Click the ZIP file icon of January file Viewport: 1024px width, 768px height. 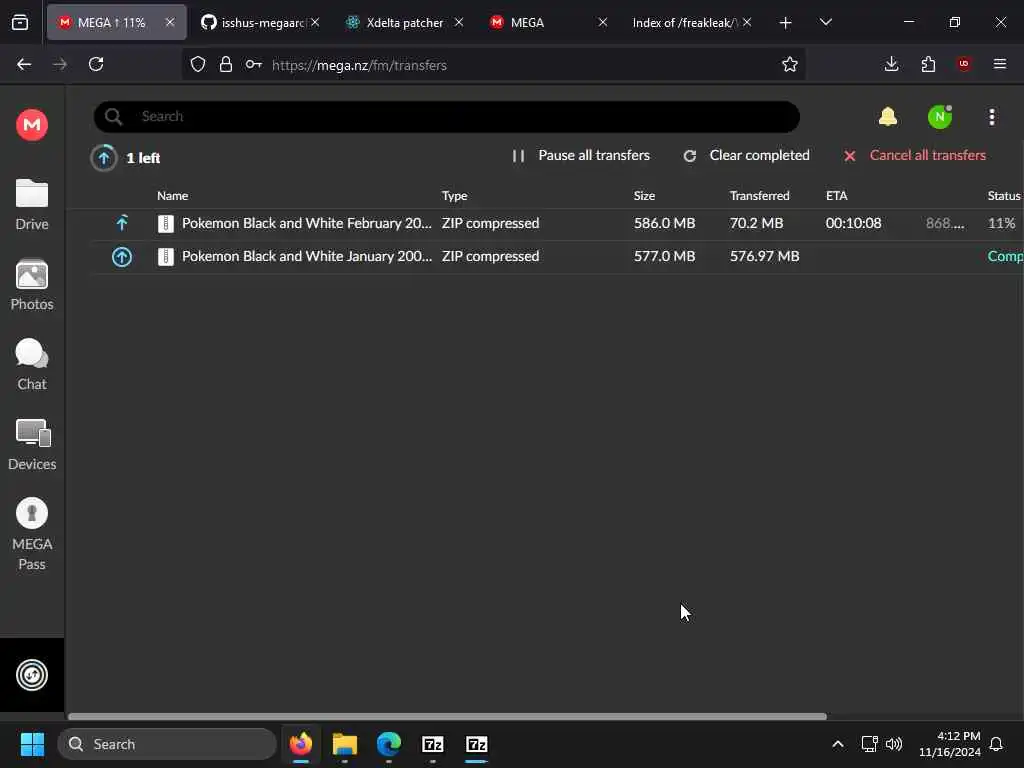(x=166, y=257)
